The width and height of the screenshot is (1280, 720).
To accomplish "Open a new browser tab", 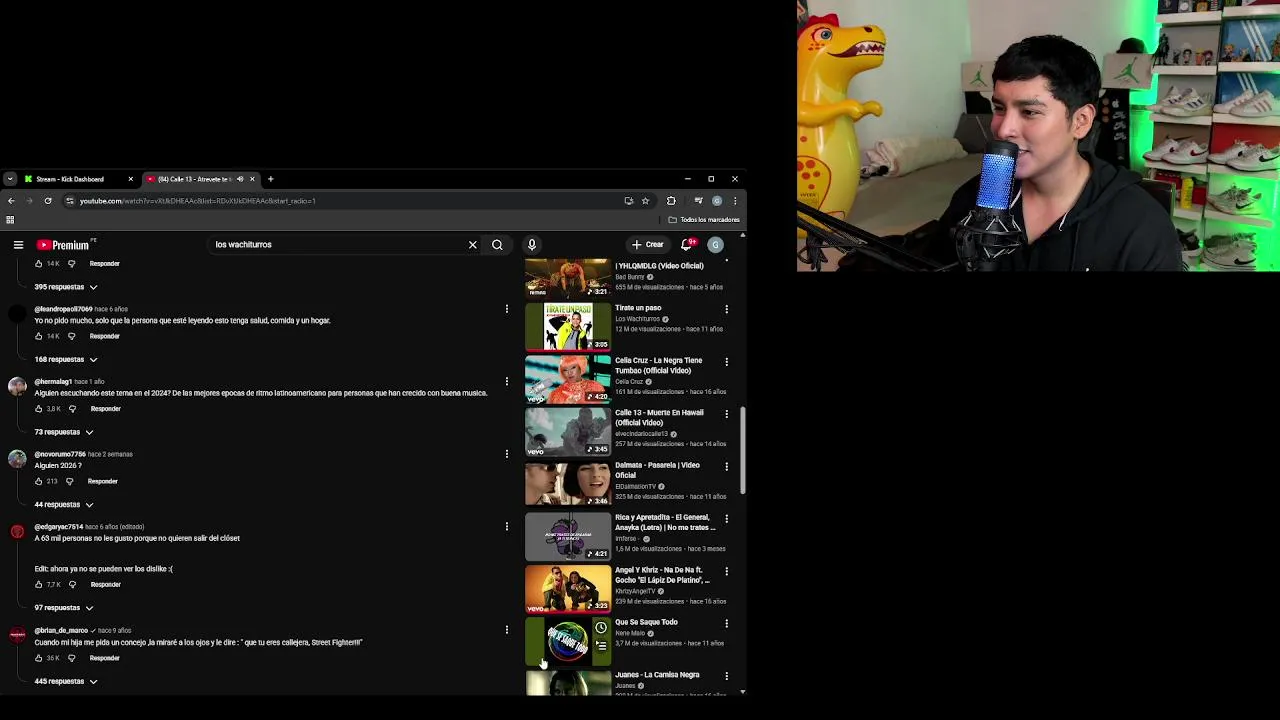I will click(270, 179).
